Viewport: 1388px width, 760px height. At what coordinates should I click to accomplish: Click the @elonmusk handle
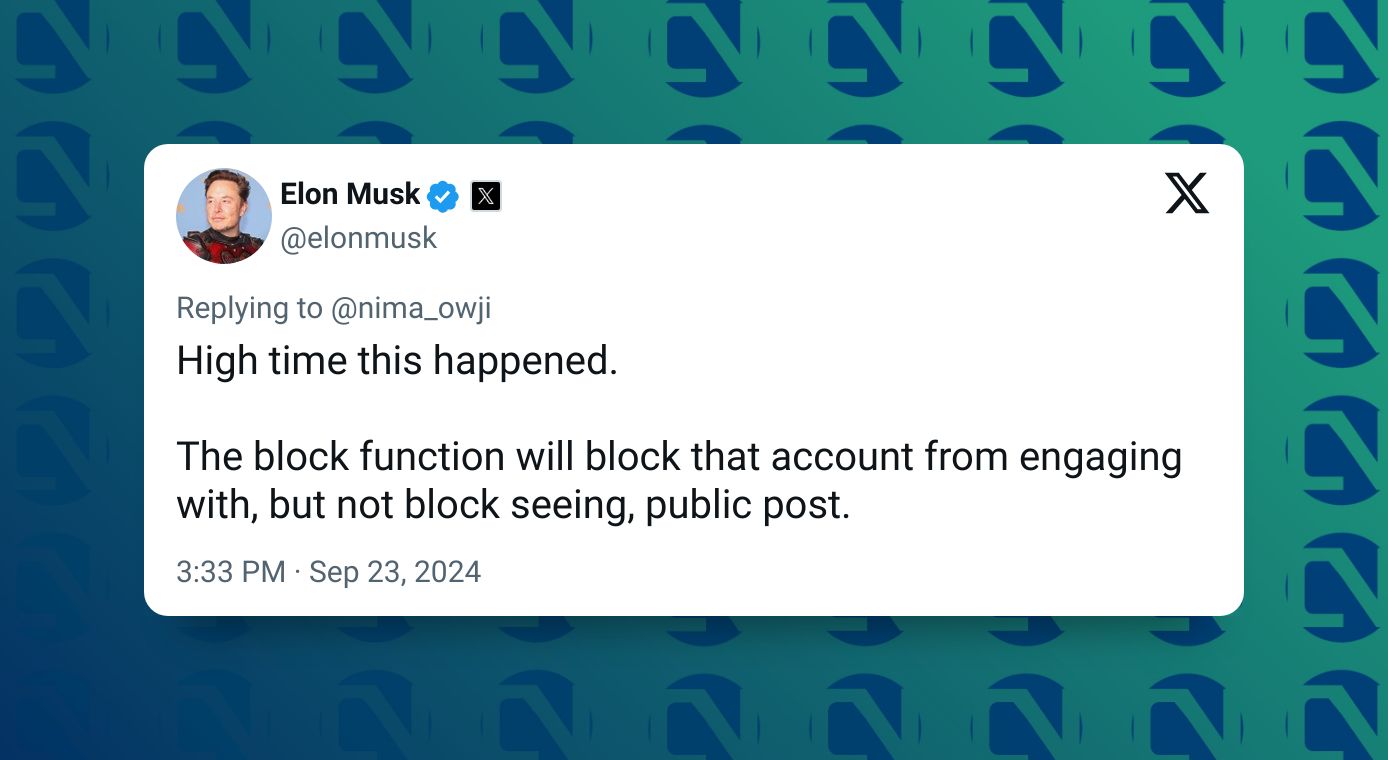[x=359, y=238]
